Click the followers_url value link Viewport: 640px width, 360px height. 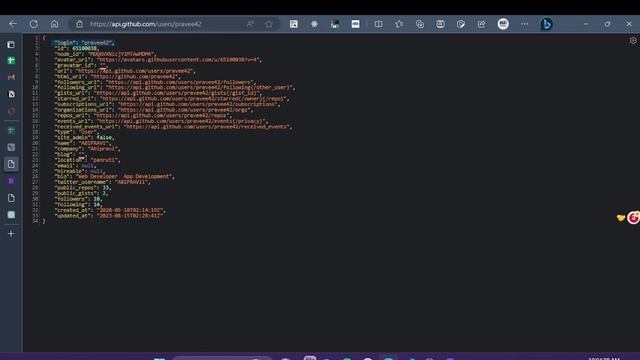(x=179, y=82)
